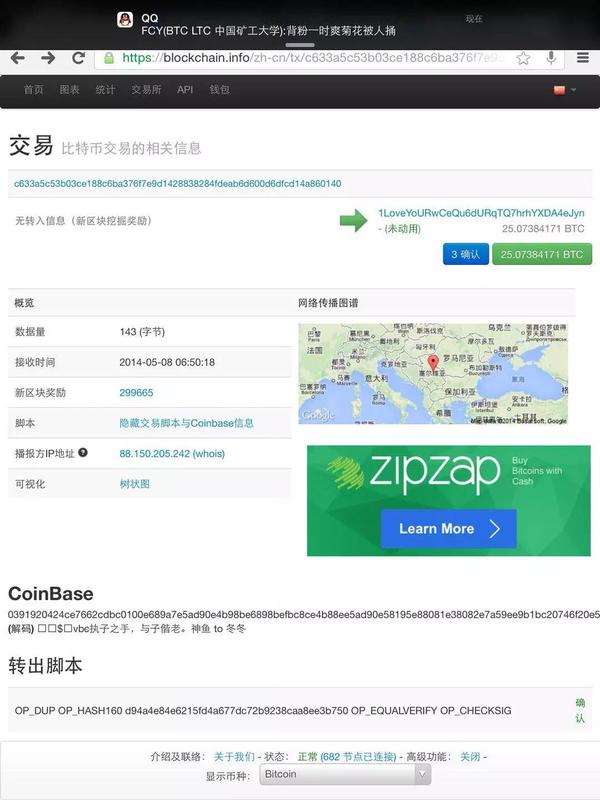
Task: Click the (未动用) unspent link
Action: [x=403, y=229]
